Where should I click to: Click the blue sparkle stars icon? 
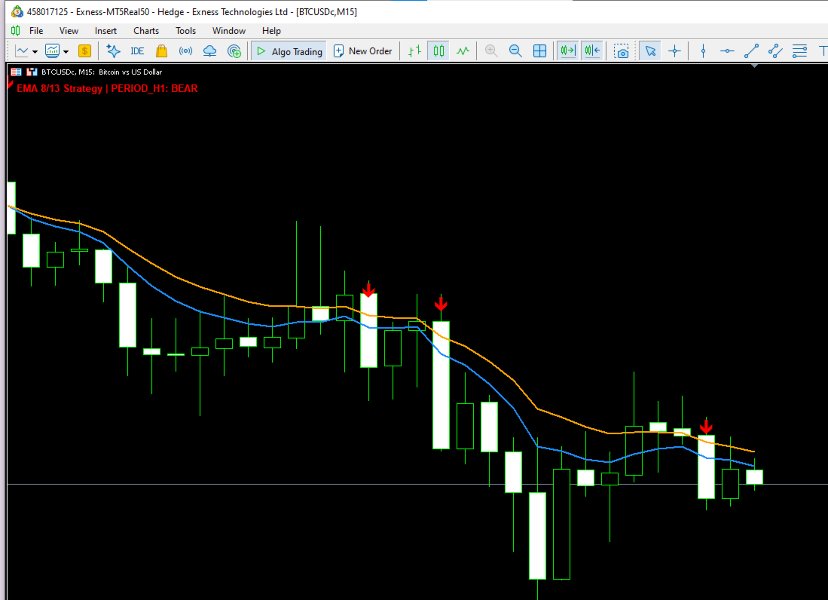point(113,51)
